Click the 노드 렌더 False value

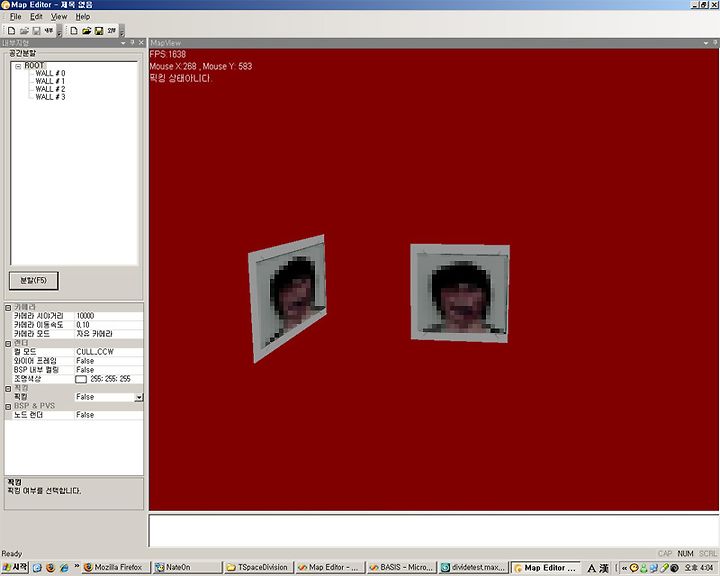tap(108, 415)
